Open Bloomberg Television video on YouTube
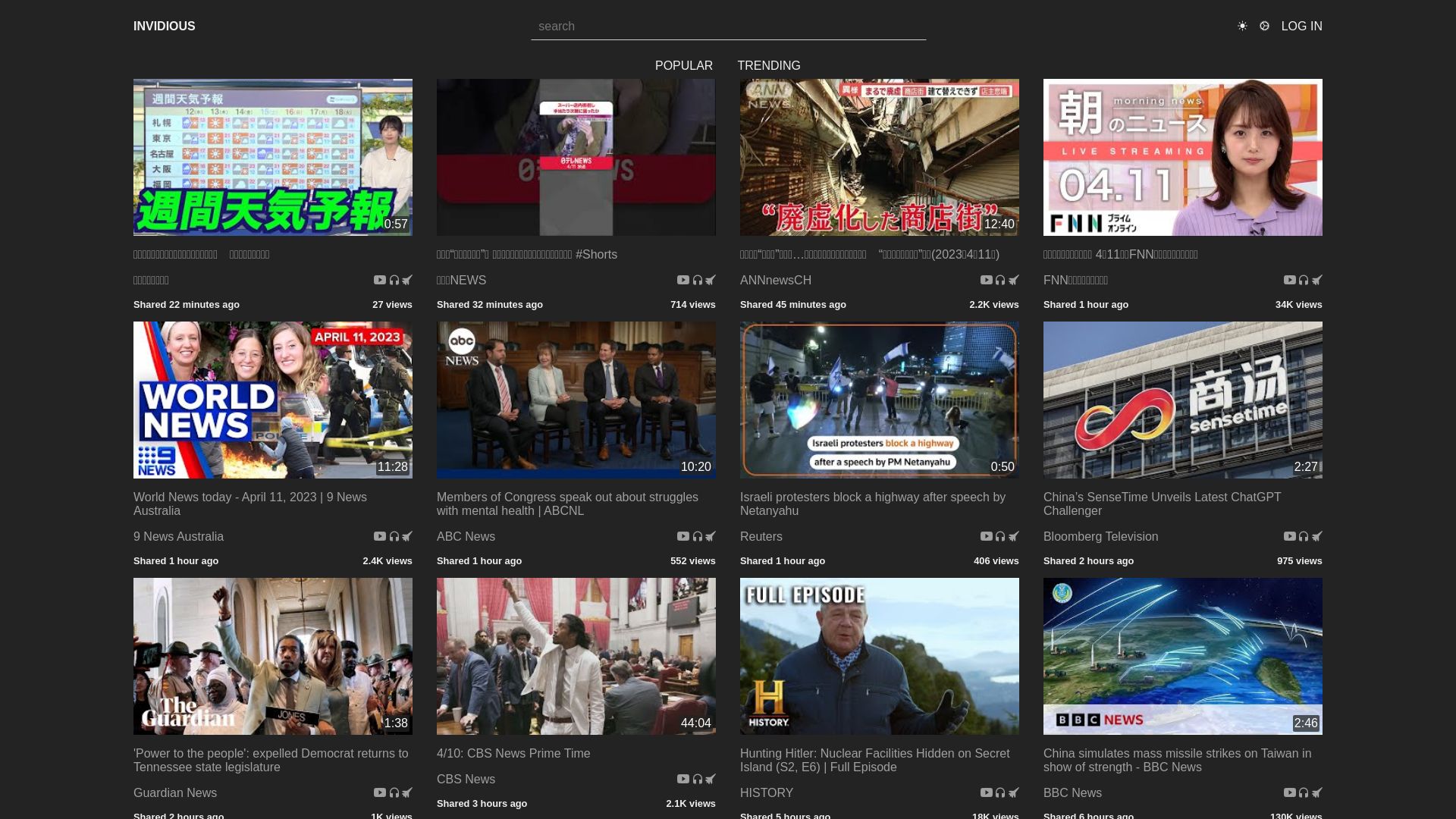The height and width of the screenshot is (819, 1456). tap(1290, 536)
